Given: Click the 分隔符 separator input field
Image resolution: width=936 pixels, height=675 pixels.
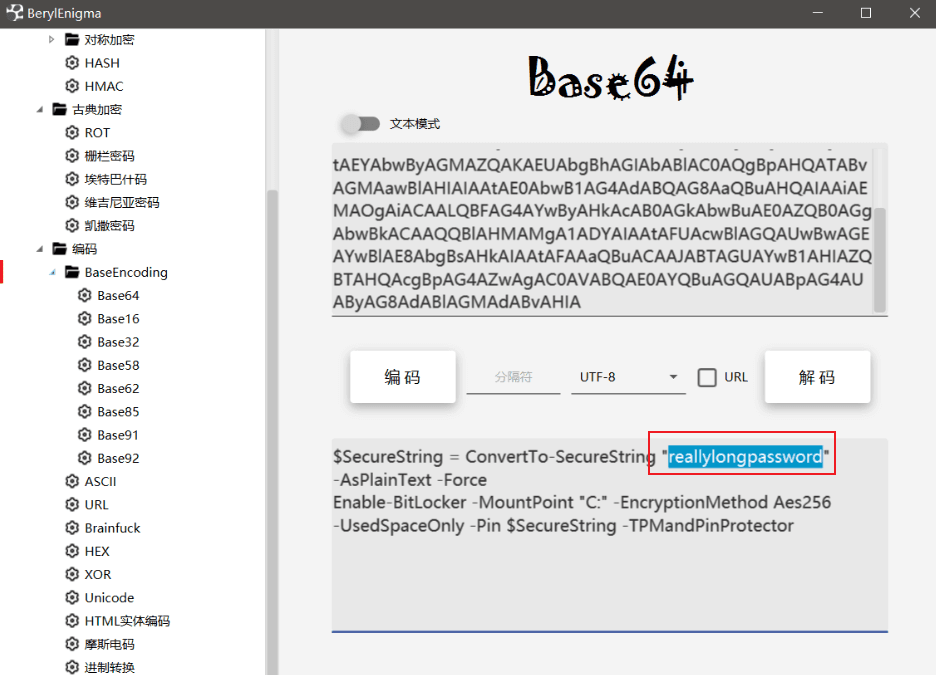Looking at the screenshot, I should 513,377.
